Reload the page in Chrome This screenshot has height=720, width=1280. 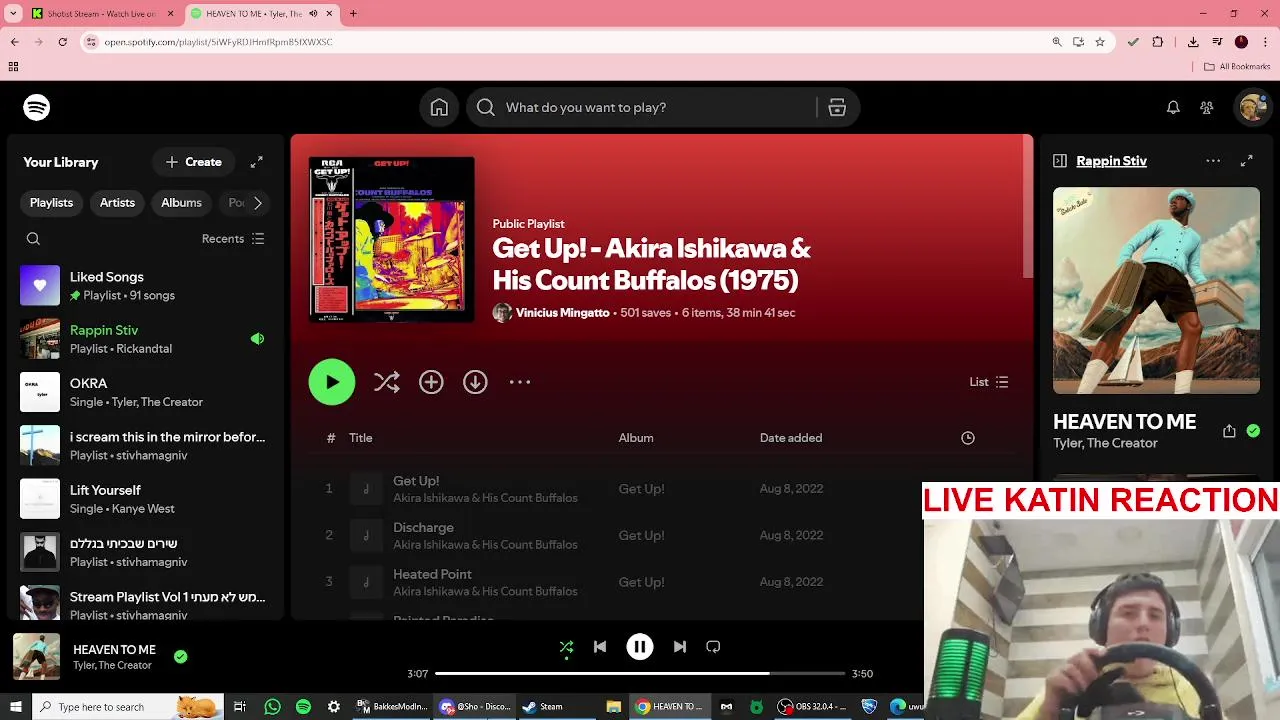pos(63,42)
